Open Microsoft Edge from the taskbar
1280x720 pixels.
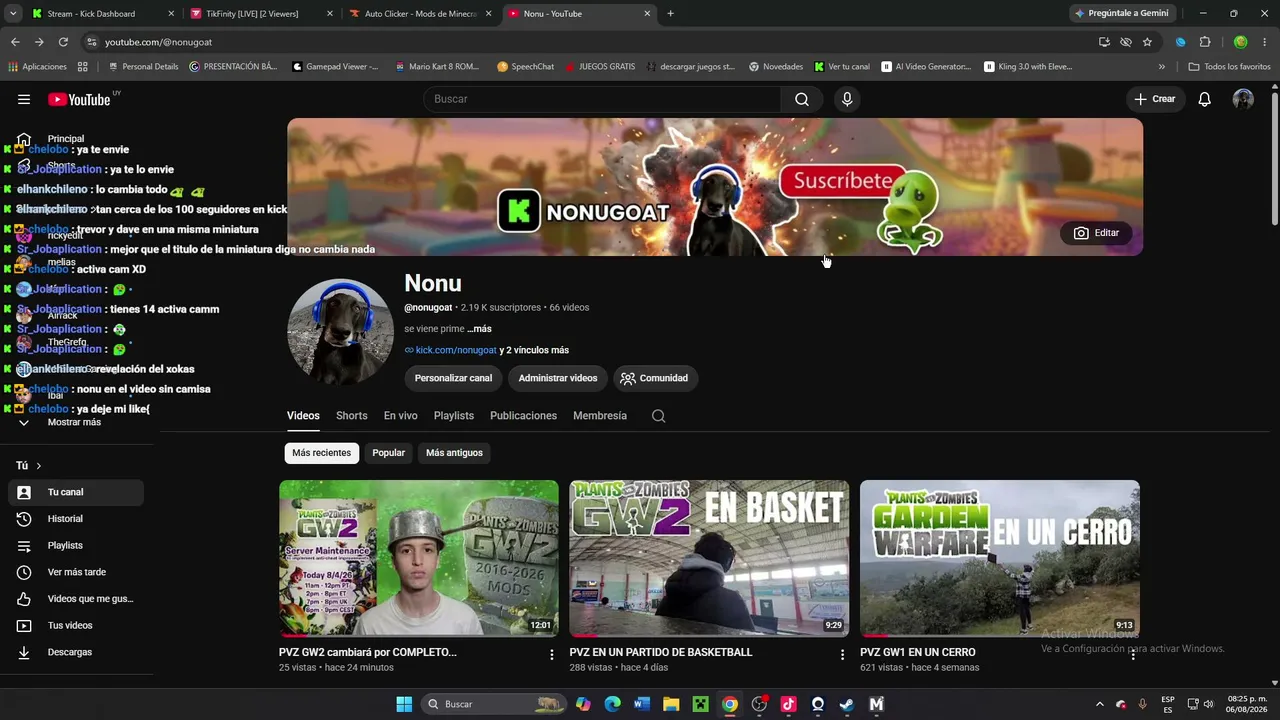point(613,704)
